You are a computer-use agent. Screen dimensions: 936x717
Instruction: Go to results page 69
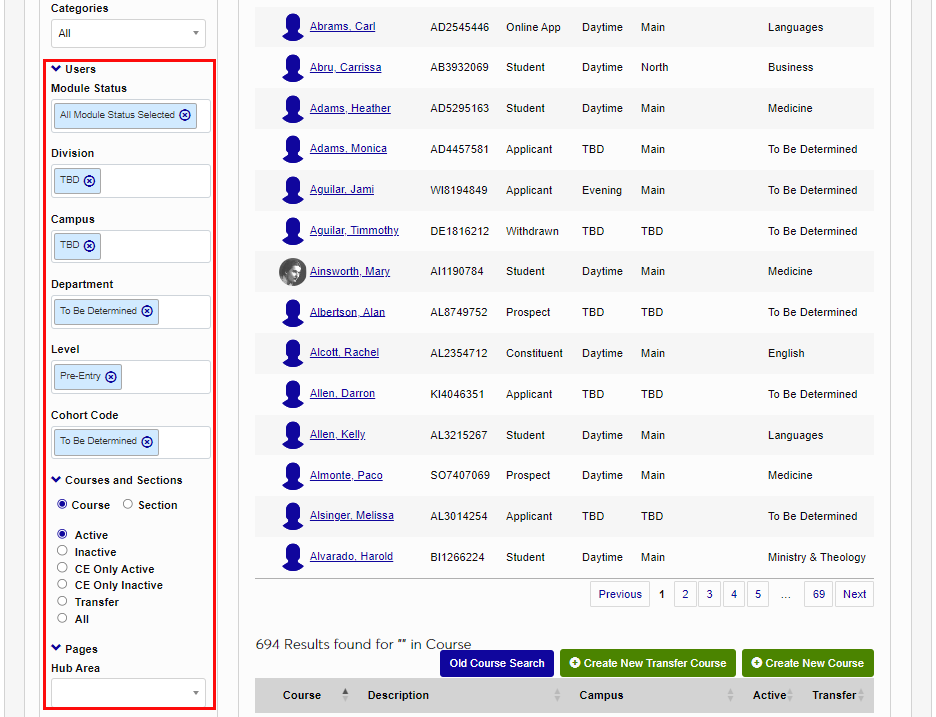coord(818,594)
